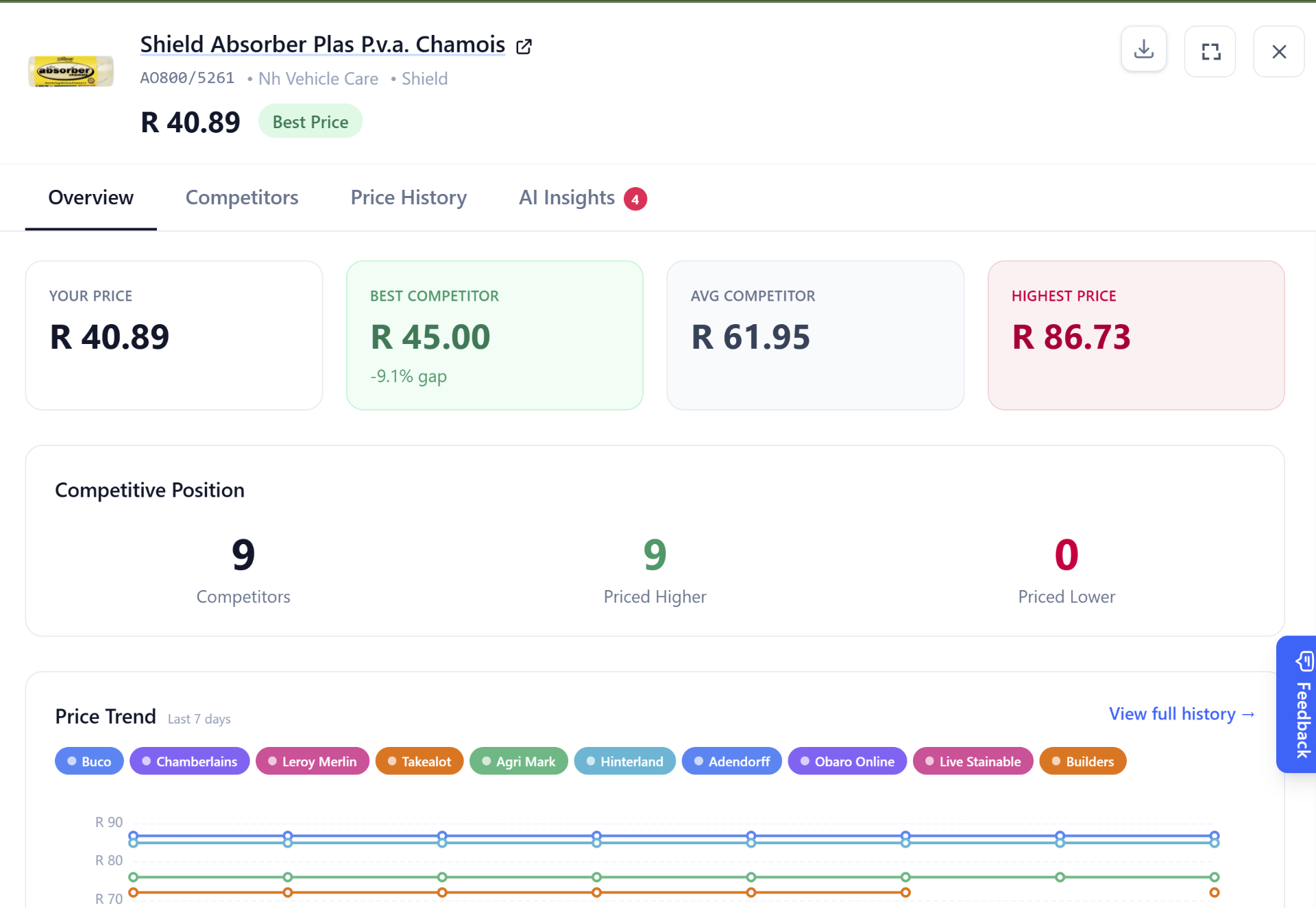The height and width of the screenshot is (908, 1316).
Task: Click the SKU code A0800/5261
Action: (x=187, y=78)
